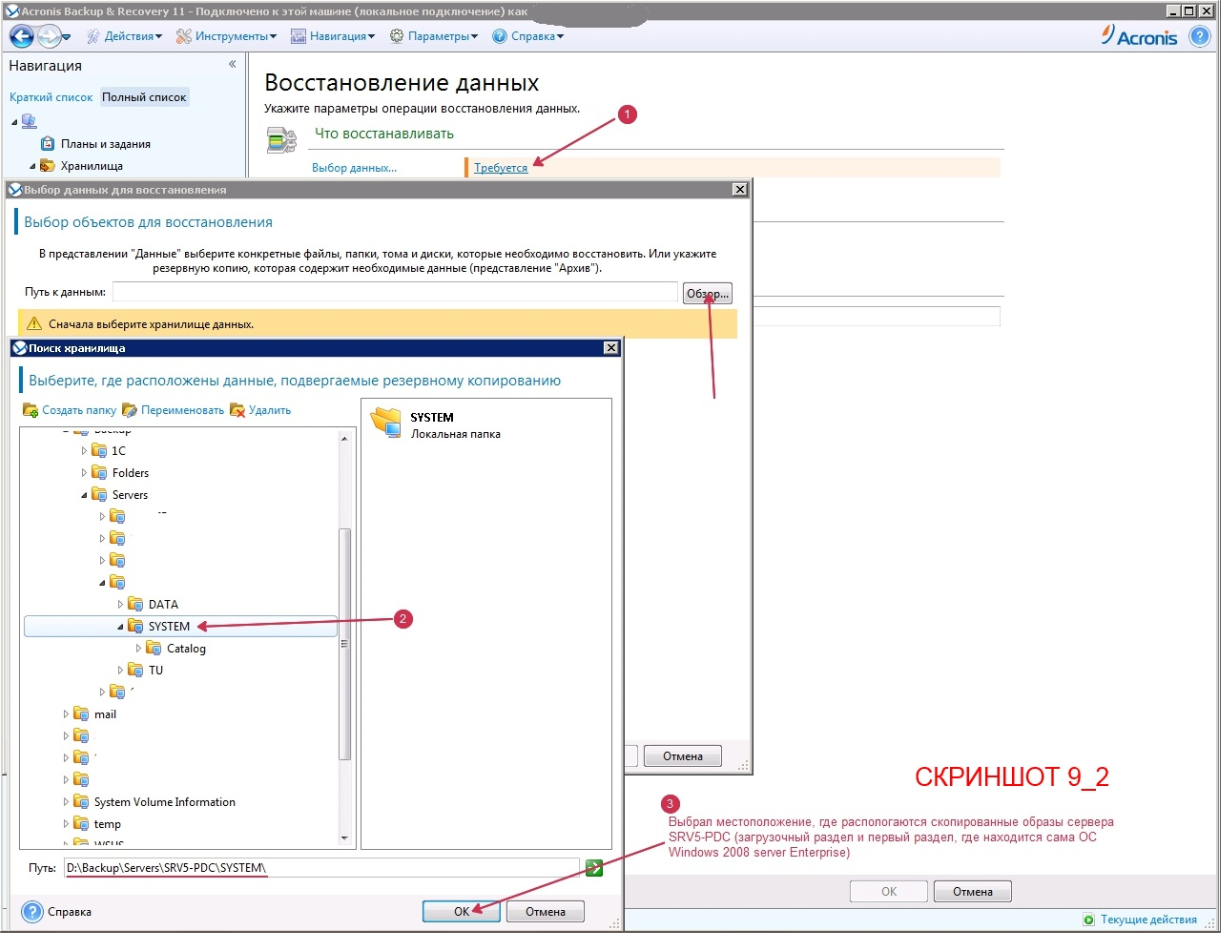Select the Catalog folder
The width and height of the screenshot is (1221, 933).
click(186, 649)
